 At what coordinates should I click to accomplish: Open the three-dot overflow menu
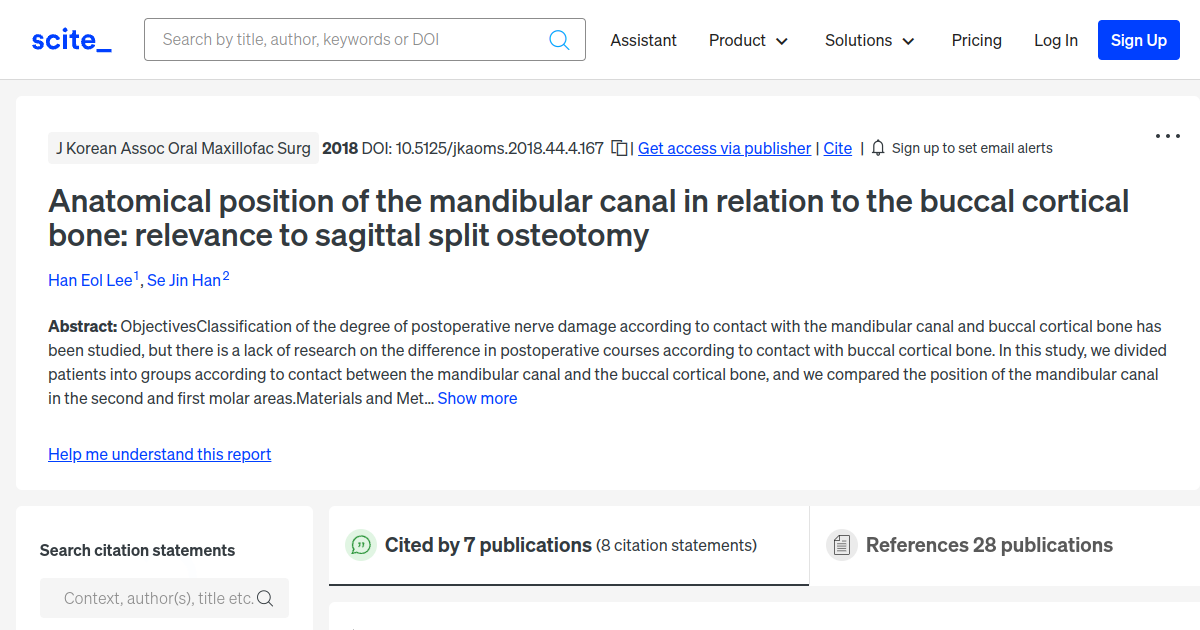tap(1167, 135)
